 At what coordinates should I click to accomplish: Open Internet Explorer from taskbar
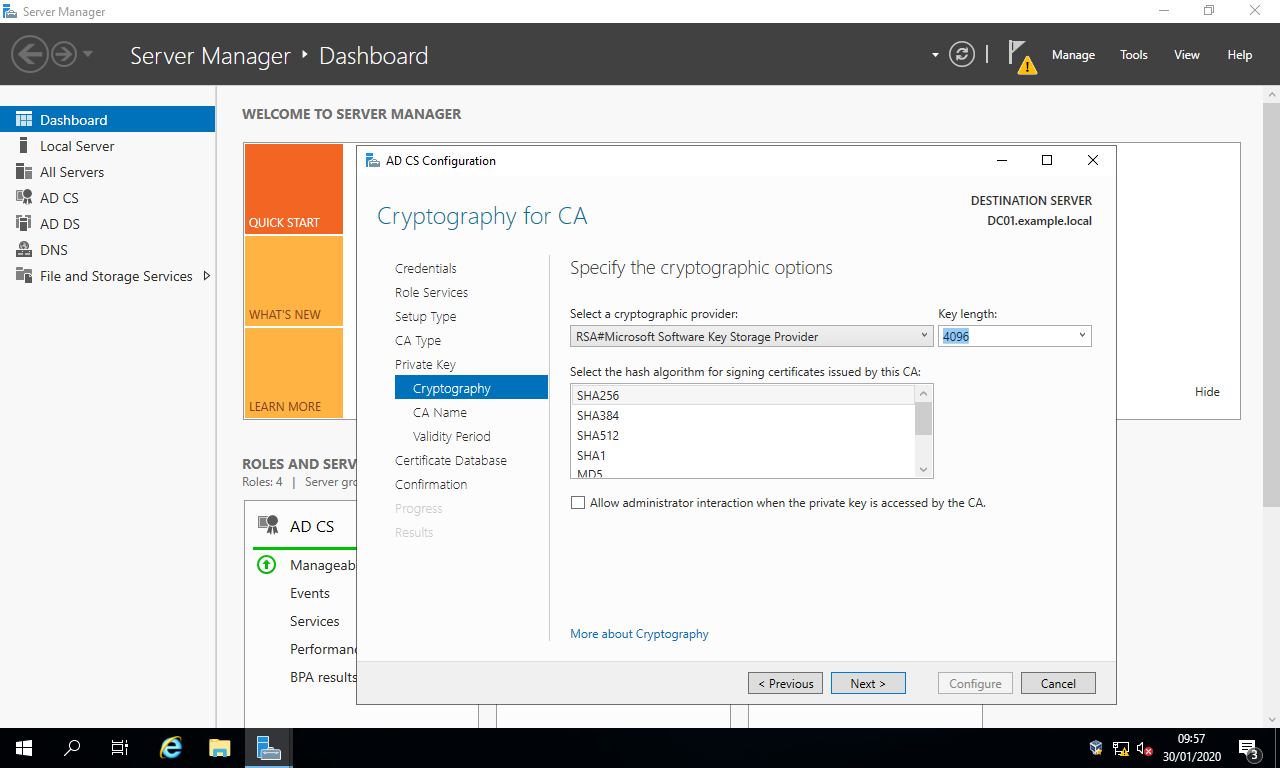(x=172, y=747)
